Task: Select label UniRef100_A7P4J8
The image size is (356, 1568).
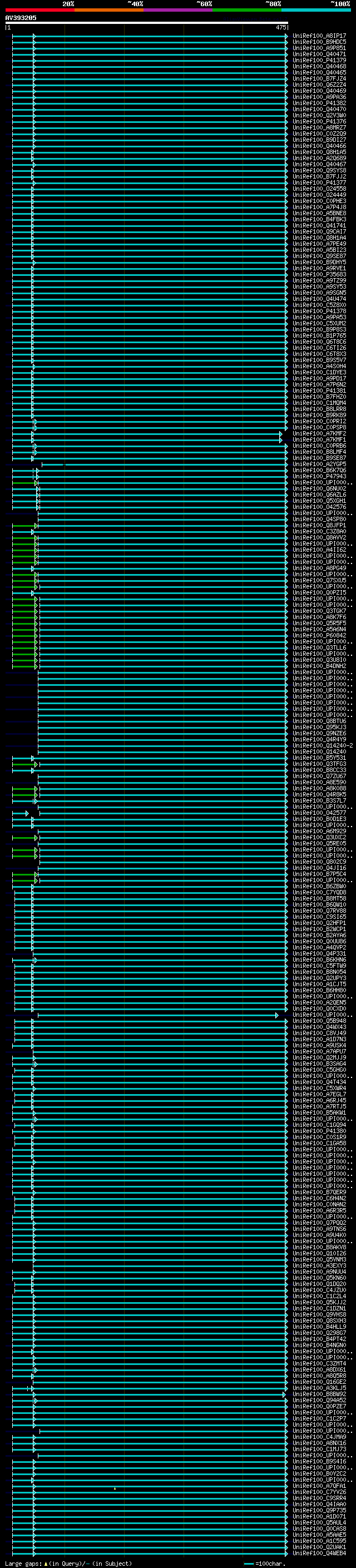Action: 319,207
